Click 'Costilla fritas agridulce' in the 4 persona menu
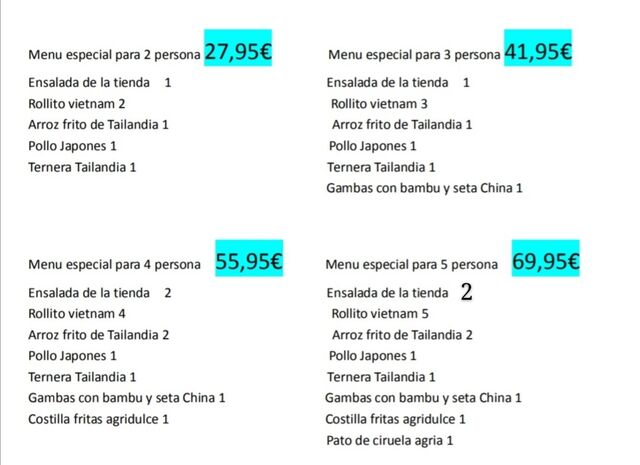 coord(98,419)
